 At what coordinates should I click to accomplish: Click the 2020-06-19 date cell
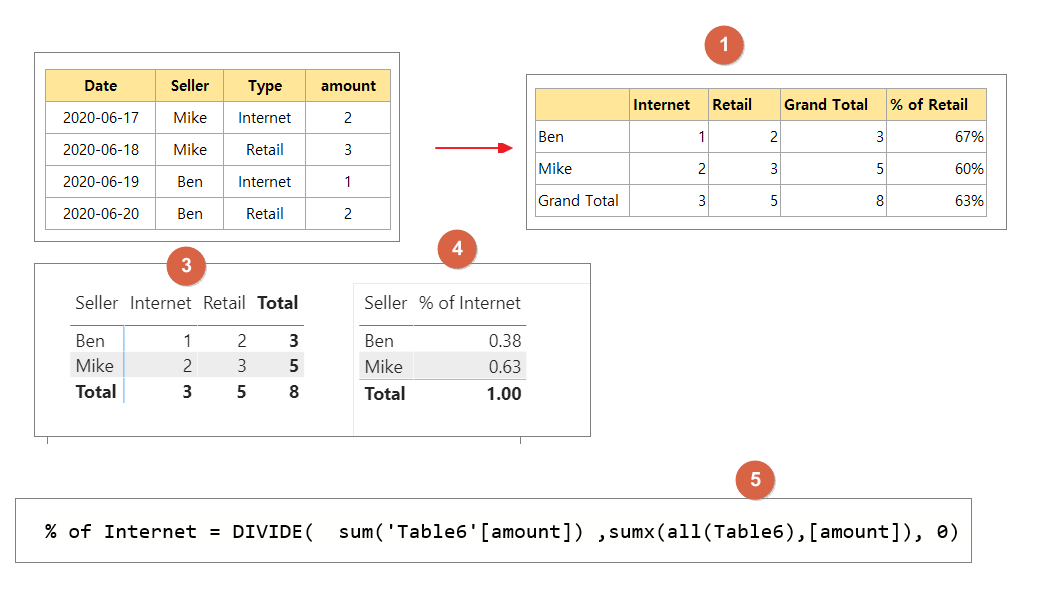point(100,182)
